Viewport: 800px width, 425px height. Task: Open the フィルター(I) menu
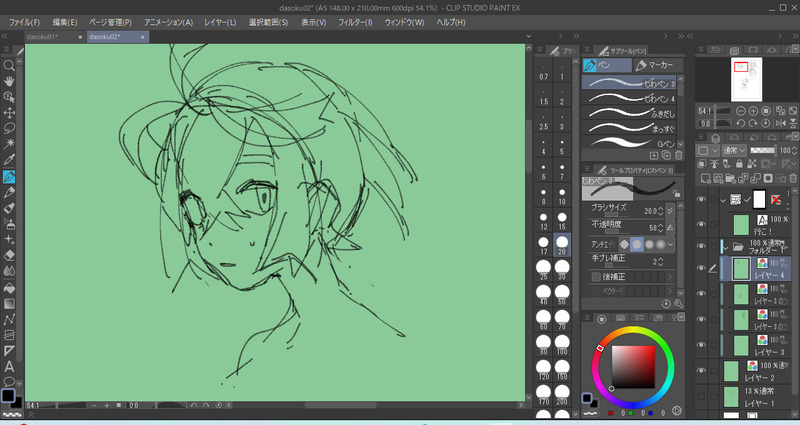tap(355, 22)
